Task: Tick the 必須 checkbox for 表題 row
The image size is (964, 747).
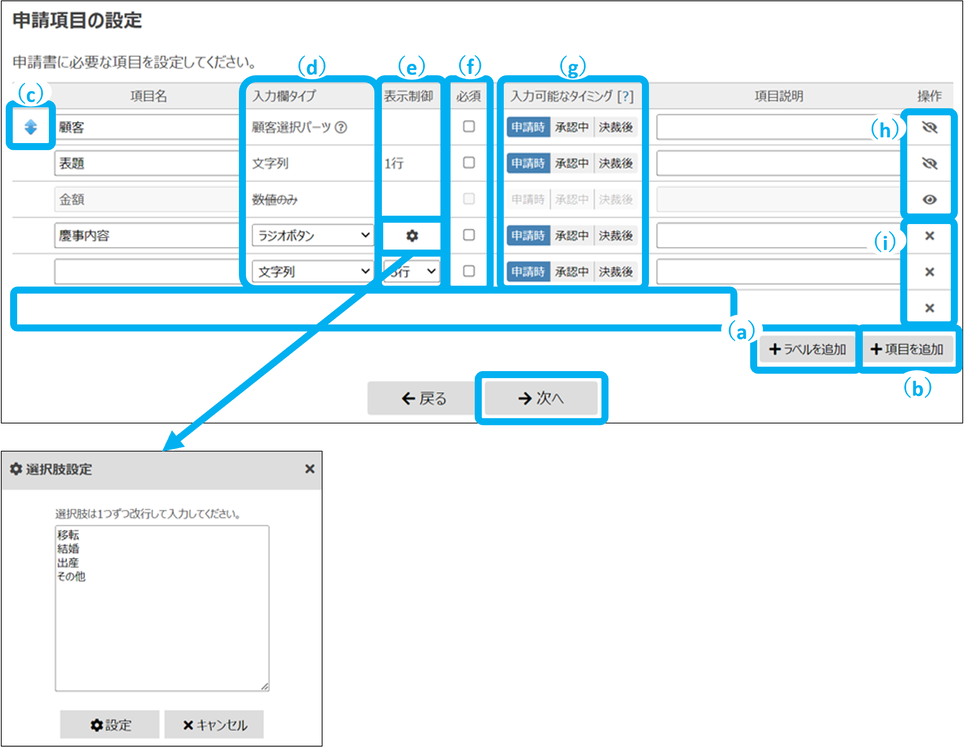Action: click(x=469, y=163)
